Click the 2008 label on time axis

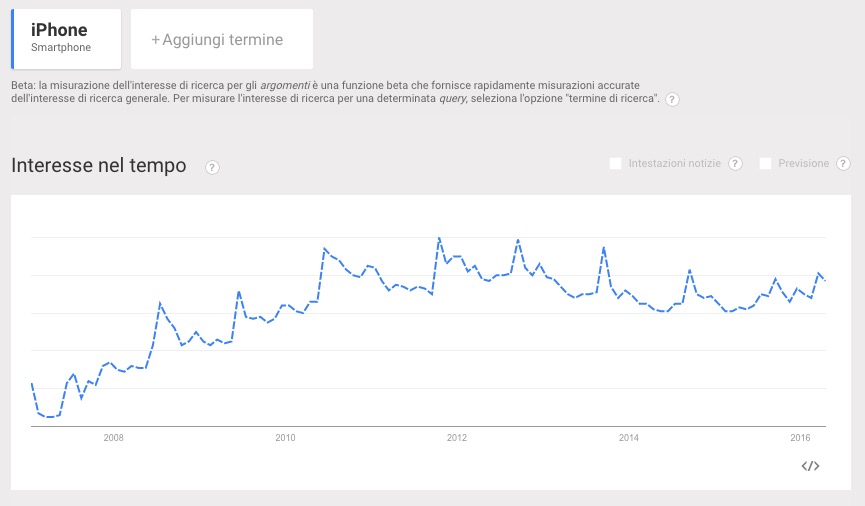pyautogui.click(x=113, y=437)
